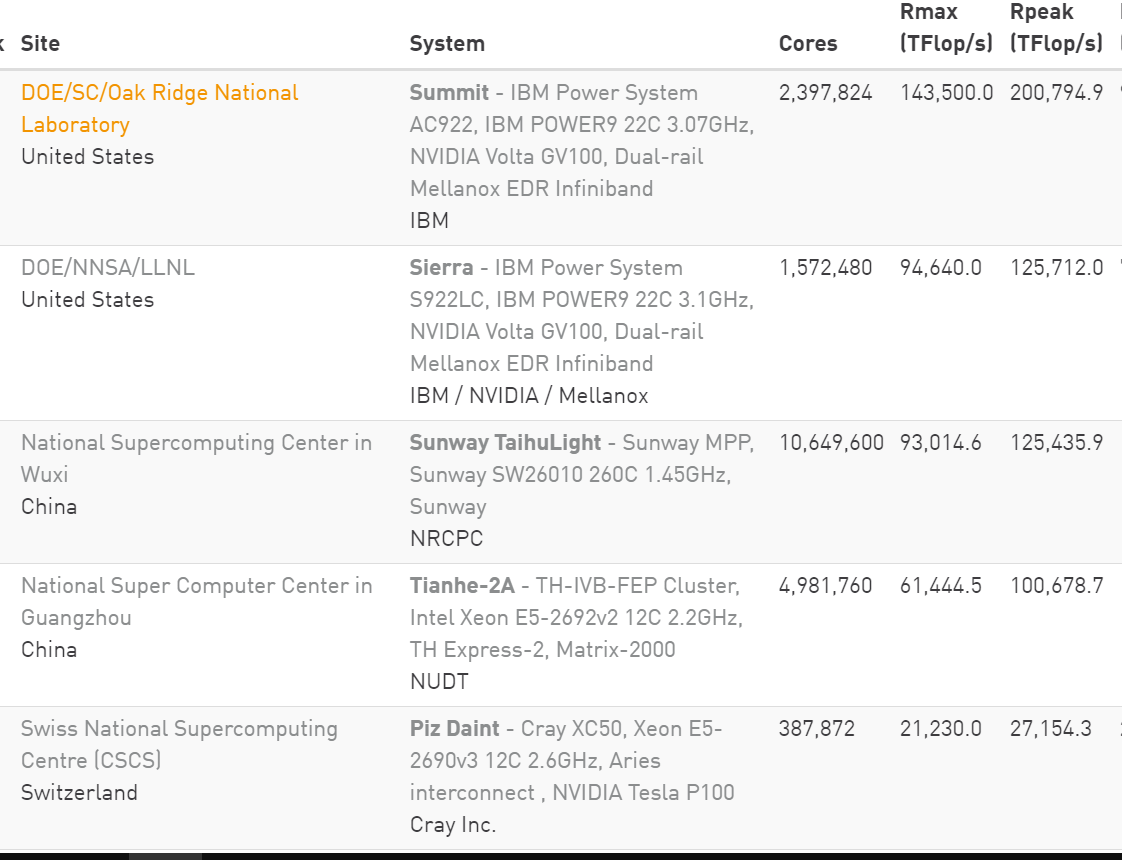Open Swiss National Supercomputing Centre (CSCS) link
1122x860 pixels.
point(179,744)
